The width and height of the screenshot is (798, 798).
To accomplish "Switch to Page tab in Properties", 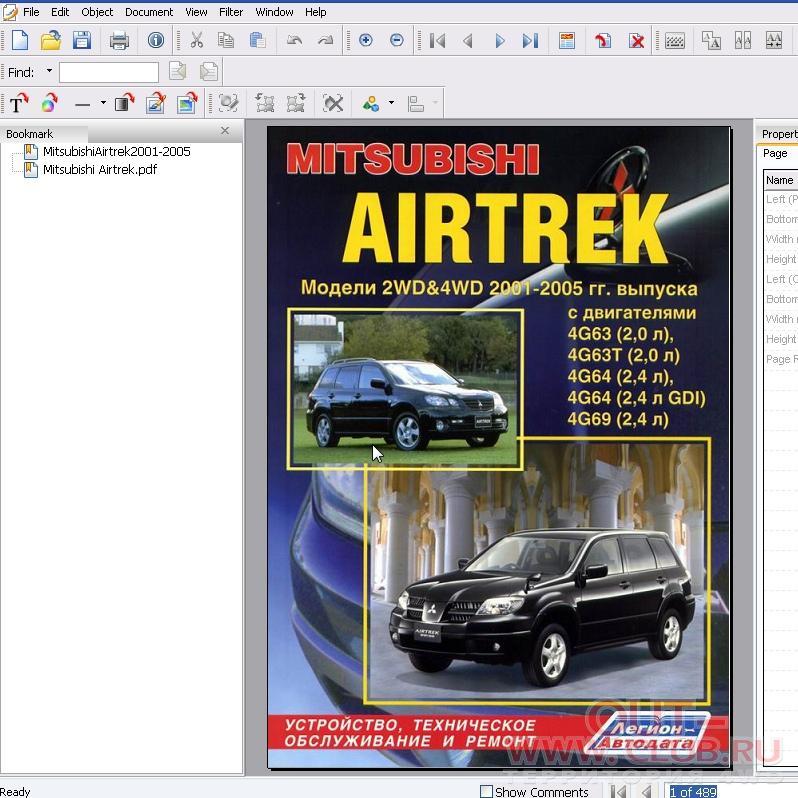I will point(775,153).
